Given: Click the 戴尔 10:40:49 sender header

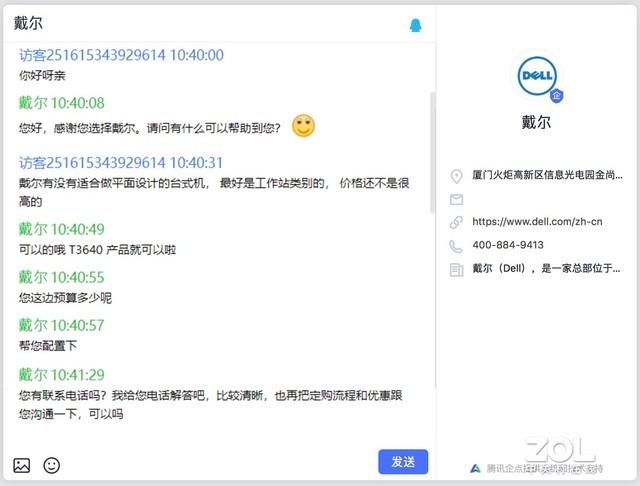Looking at the screenshot, I should (62, 229).
